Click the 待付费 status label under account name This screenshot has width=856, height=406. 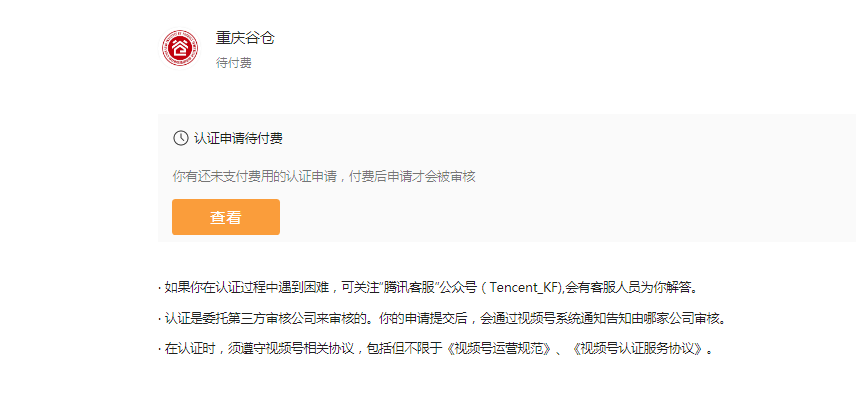pos(234,63)
